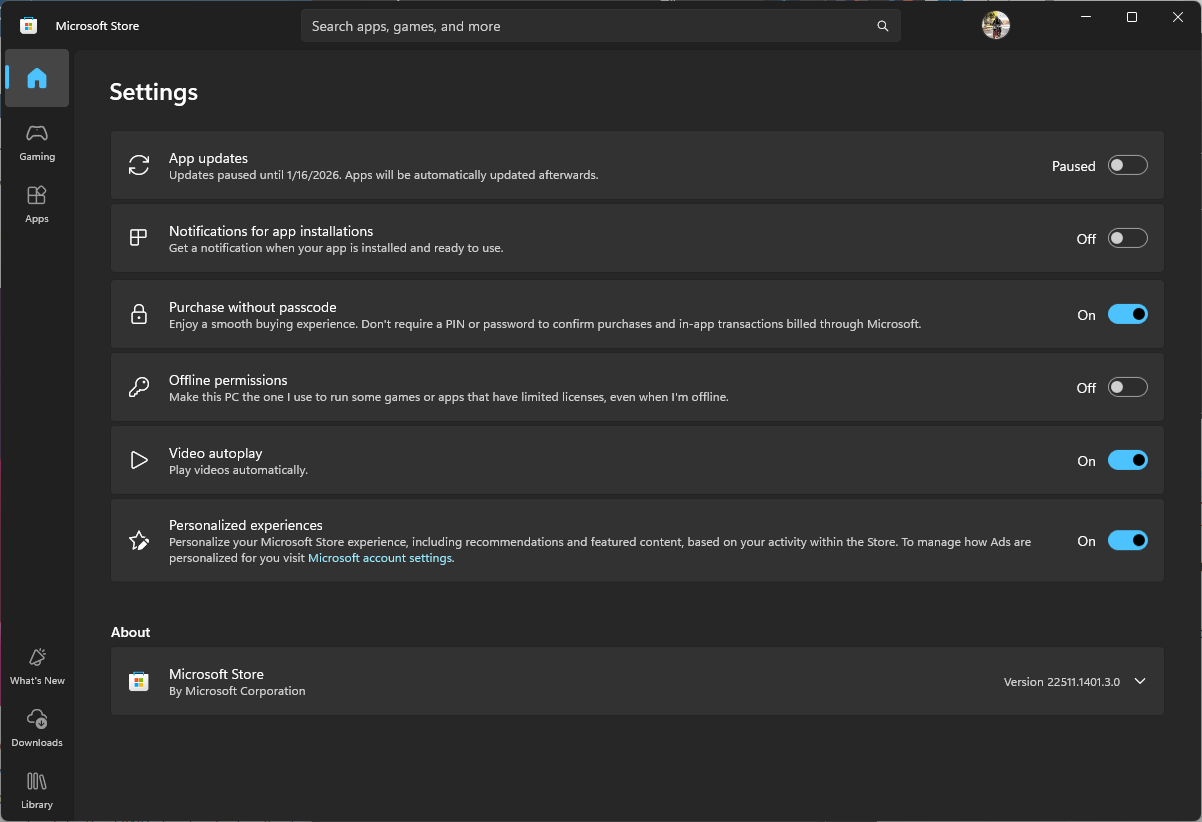Turn off Video autoplay
Screen dimensions: 1202x822
[1127, 461]
